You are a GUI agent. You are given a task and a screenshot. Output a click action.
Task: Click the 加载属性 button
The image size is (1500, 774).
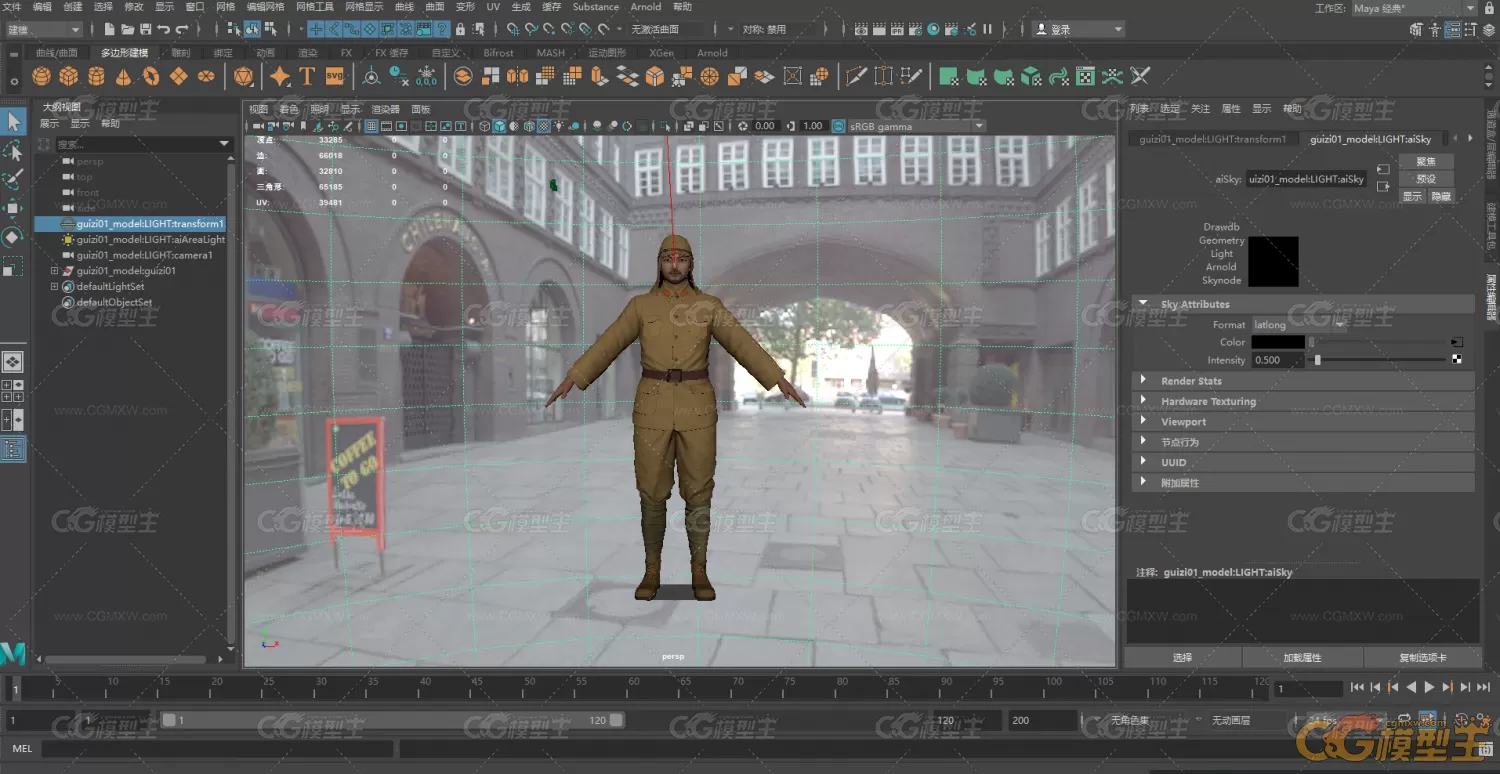(x=1302, y=658)
